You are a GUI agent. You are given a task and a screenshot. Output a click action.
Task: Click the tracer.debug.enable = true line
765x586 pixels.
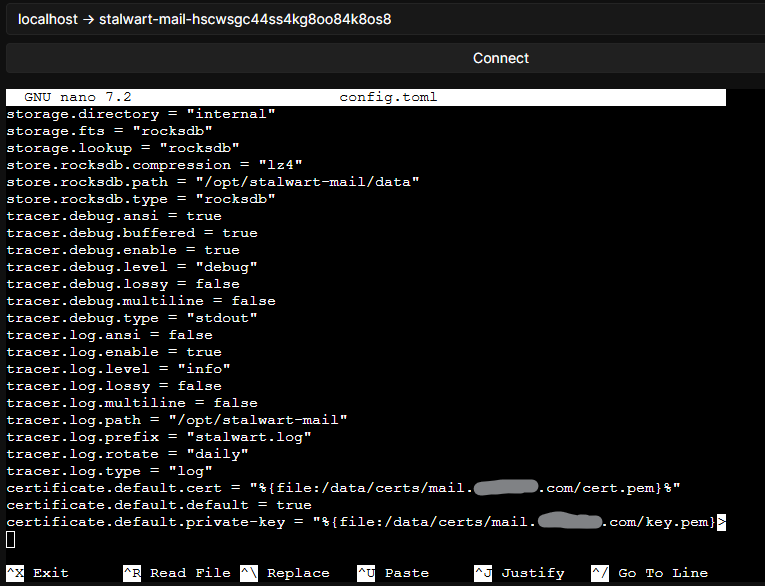[x=122, y=250]
